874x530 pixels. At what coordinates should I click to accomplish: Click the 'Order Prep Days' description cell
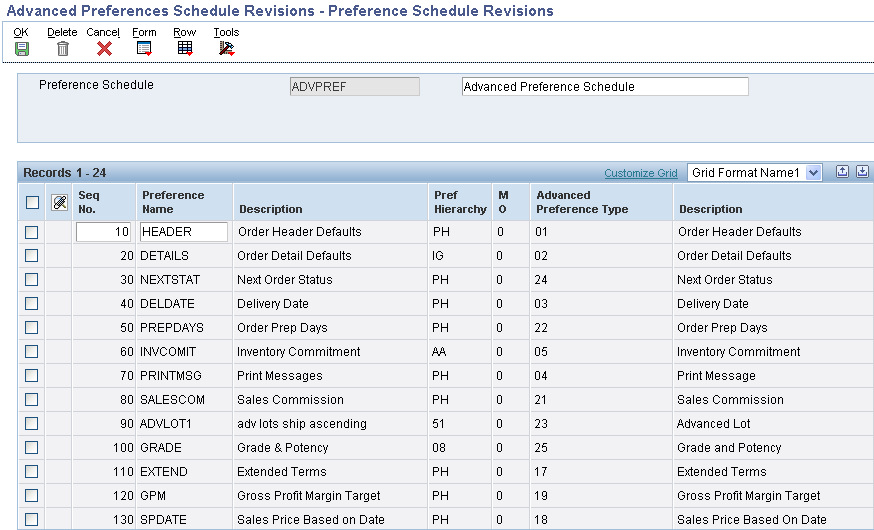[330, 328]
